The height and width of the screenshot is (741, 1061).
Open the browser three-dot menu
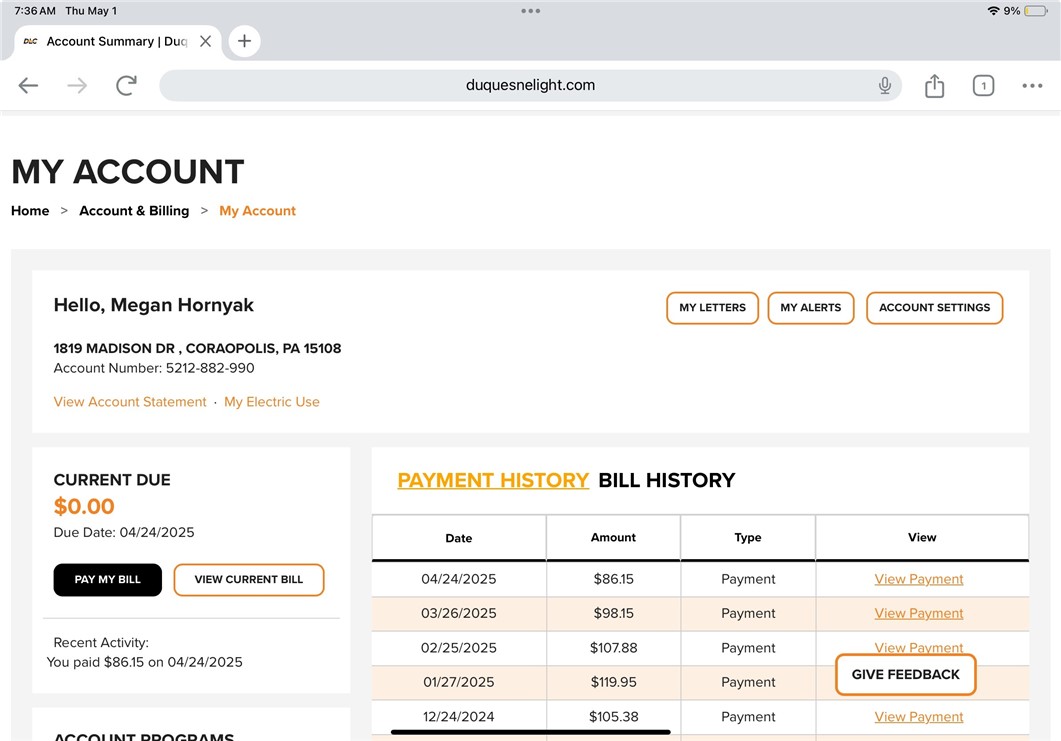(1032, 86)
